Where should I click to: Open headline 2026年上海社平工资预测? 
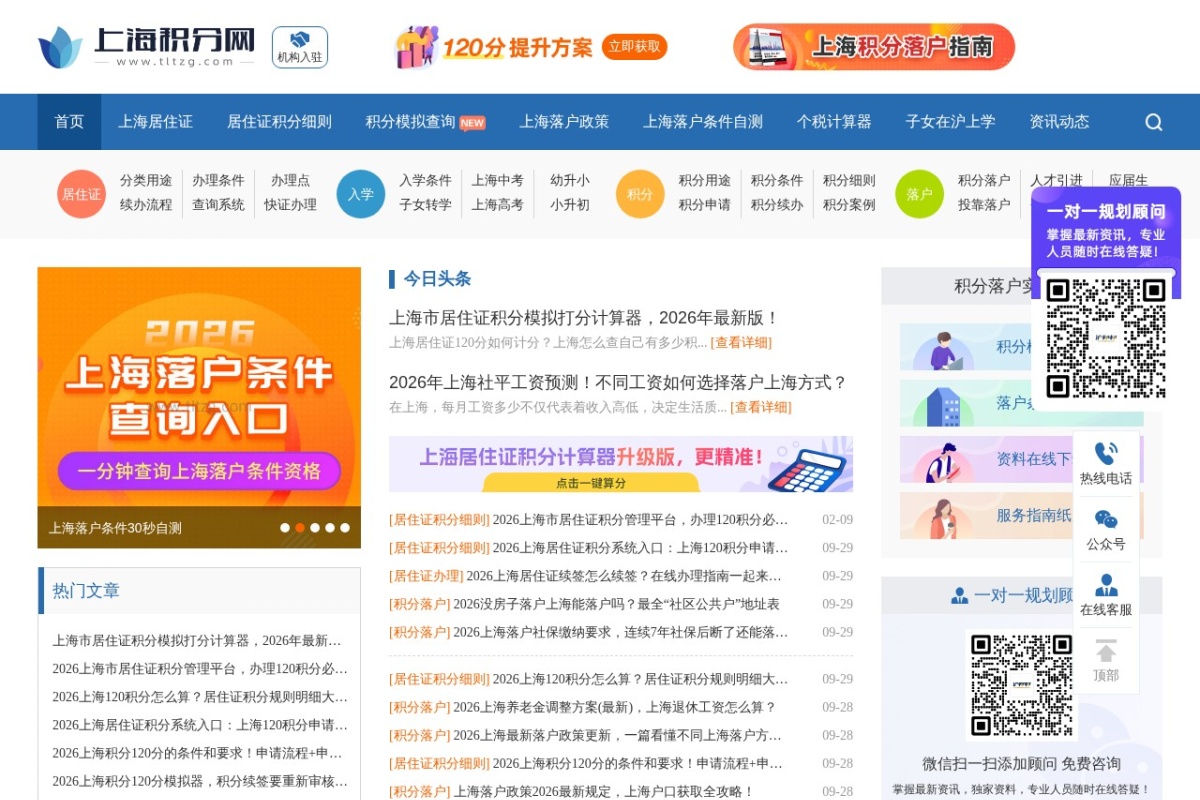coord(618,383)
